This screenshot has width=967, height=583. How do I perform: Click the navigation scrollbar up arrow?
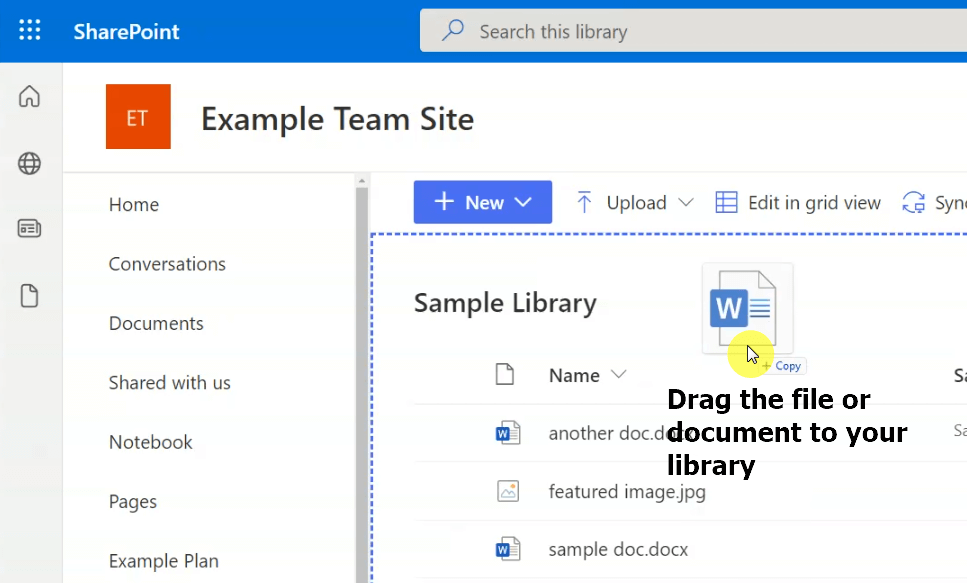tap(362, 181)
